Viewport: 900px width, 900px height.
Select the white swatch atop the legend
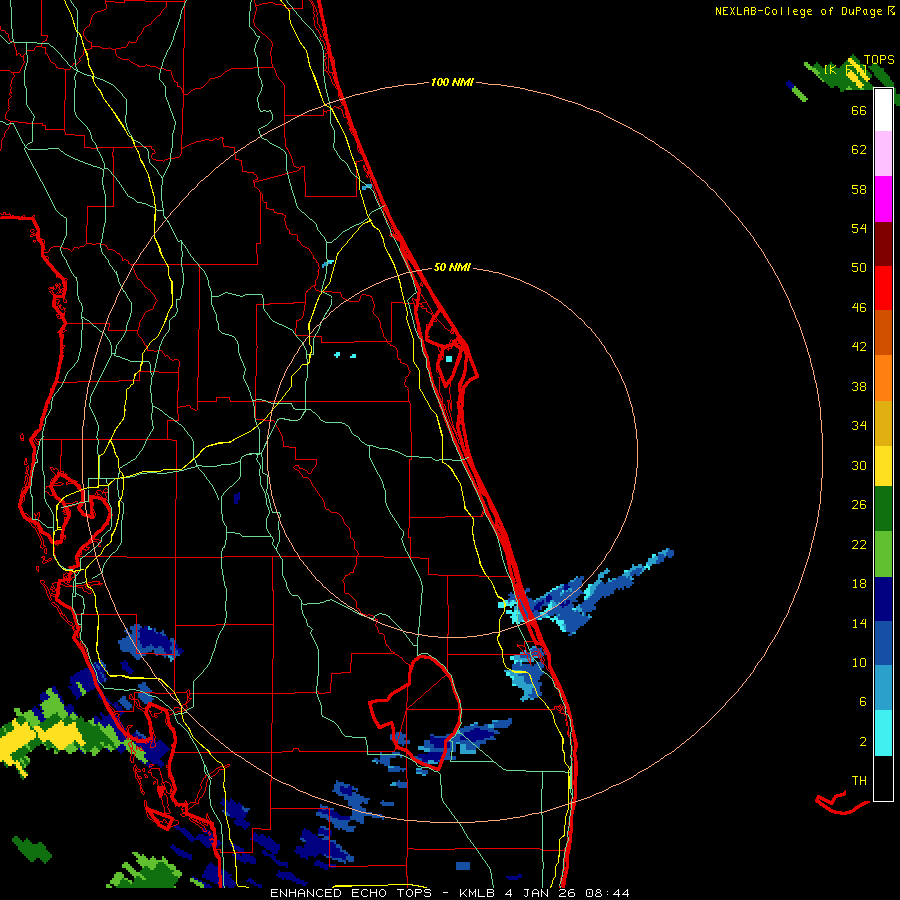[883, 110]
